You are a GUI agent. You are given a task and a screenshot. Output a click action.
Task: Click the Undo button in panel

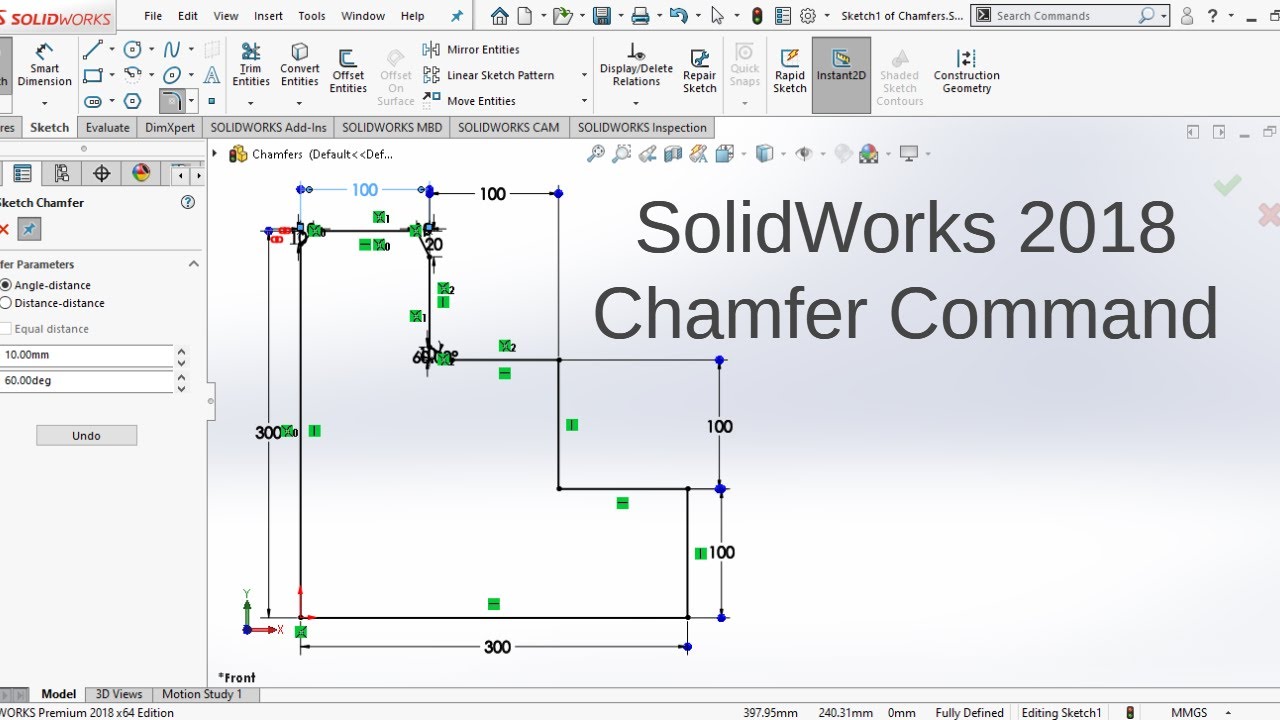coord(86,435)
